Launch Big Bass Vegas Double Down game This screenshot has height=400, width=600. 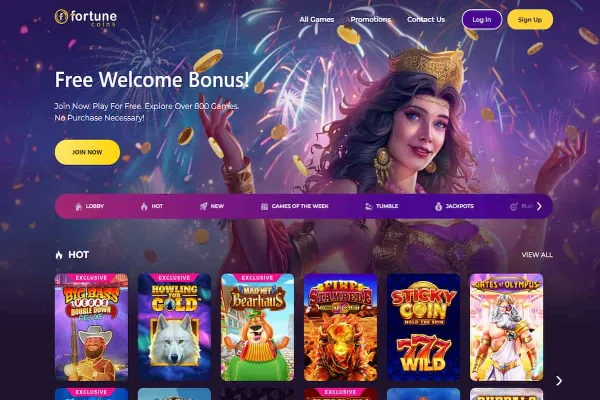point(91,327)
